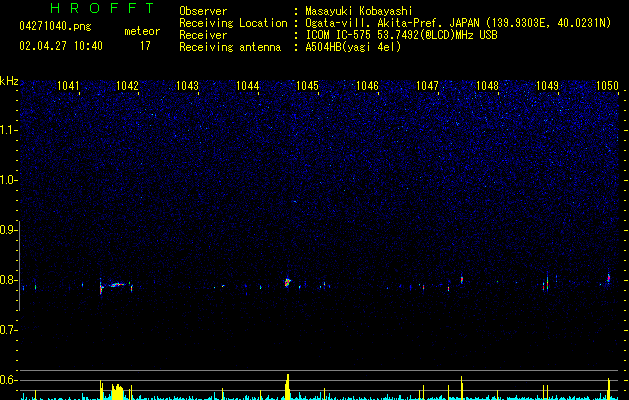Click the 'Receiving antenna' label
The height and width of the screenshot is (400, 629).
point(230,47)
